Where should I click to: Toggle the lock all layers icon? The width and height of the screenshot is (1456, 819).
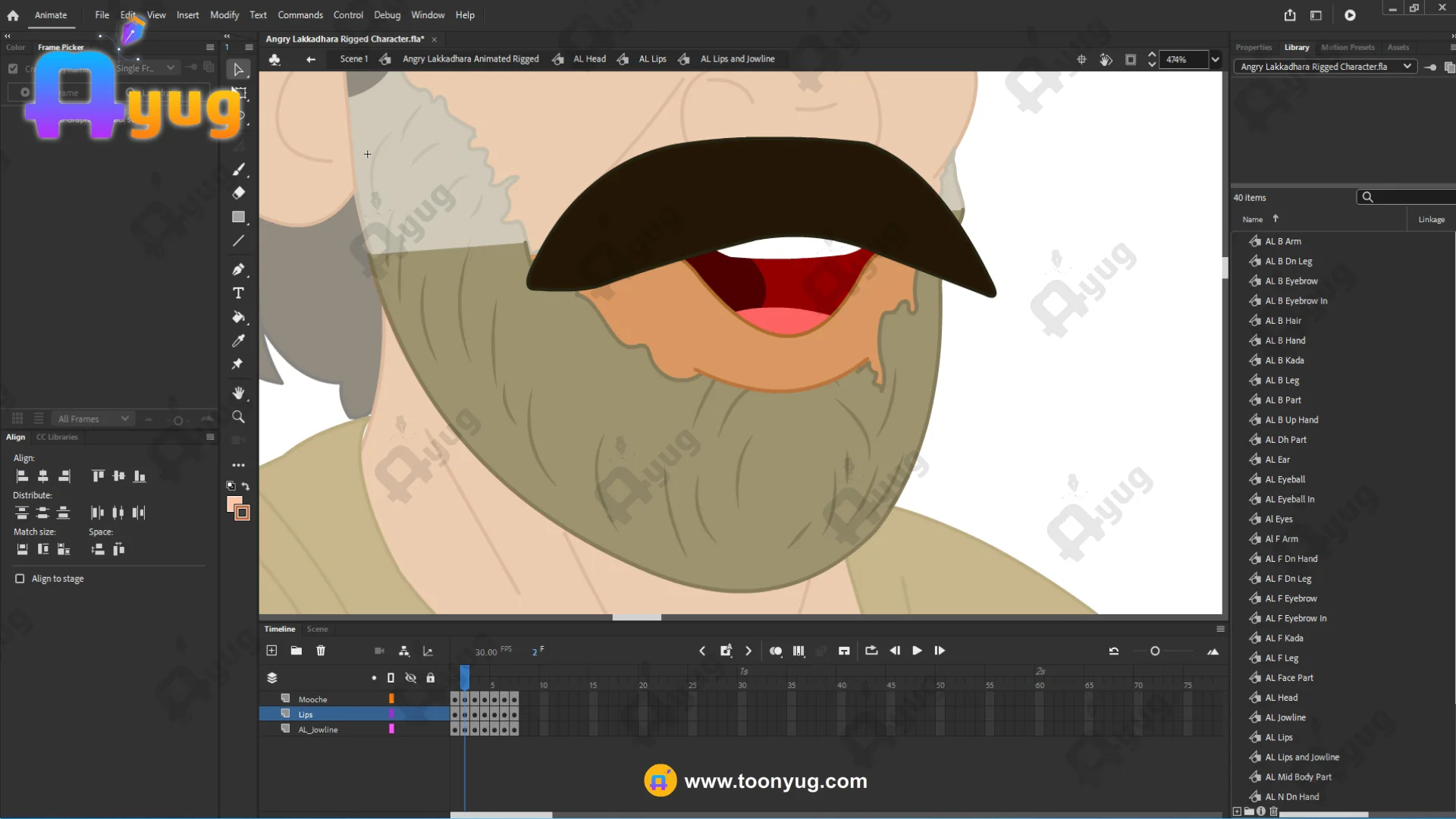tap(430, 678)
